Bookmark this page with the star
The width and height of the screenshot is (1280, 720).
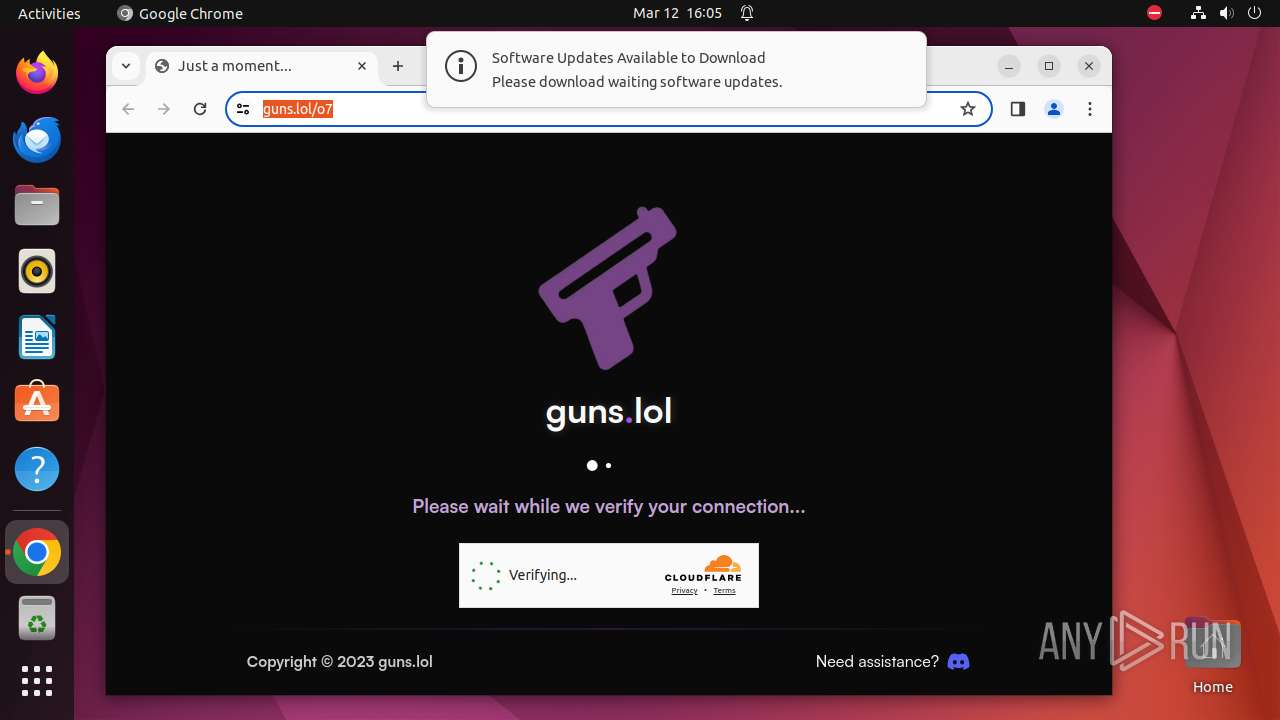pos(967,109)
